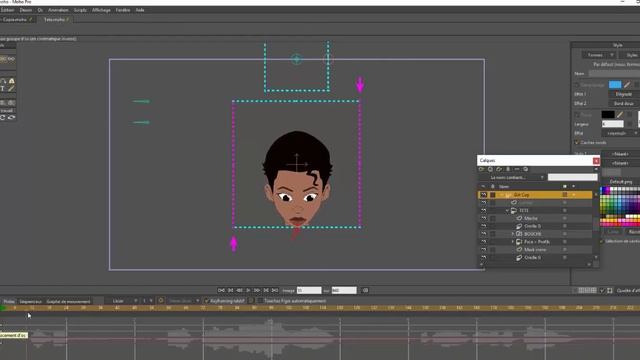Image resolution: width=640 pixels, height=360 pixels.
Task: Click the fullscreen icon beside Qualité d'affichage
Action: [x=610, y=290]
